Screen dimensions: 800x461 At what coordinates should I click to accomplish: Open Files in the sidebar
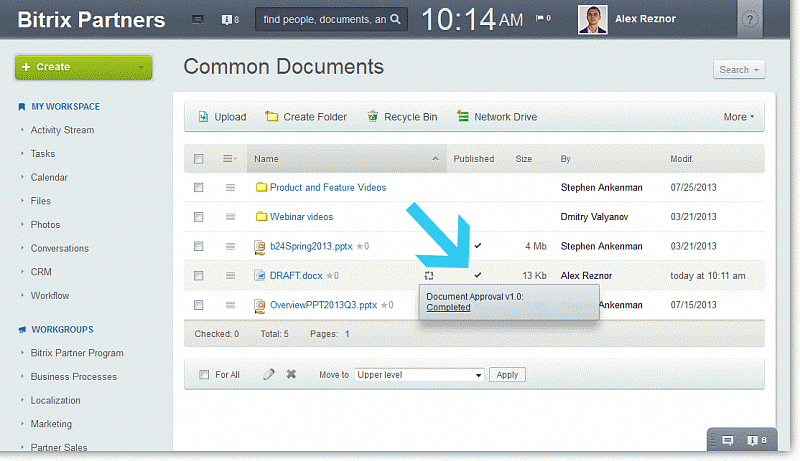[x=40, y=201]
